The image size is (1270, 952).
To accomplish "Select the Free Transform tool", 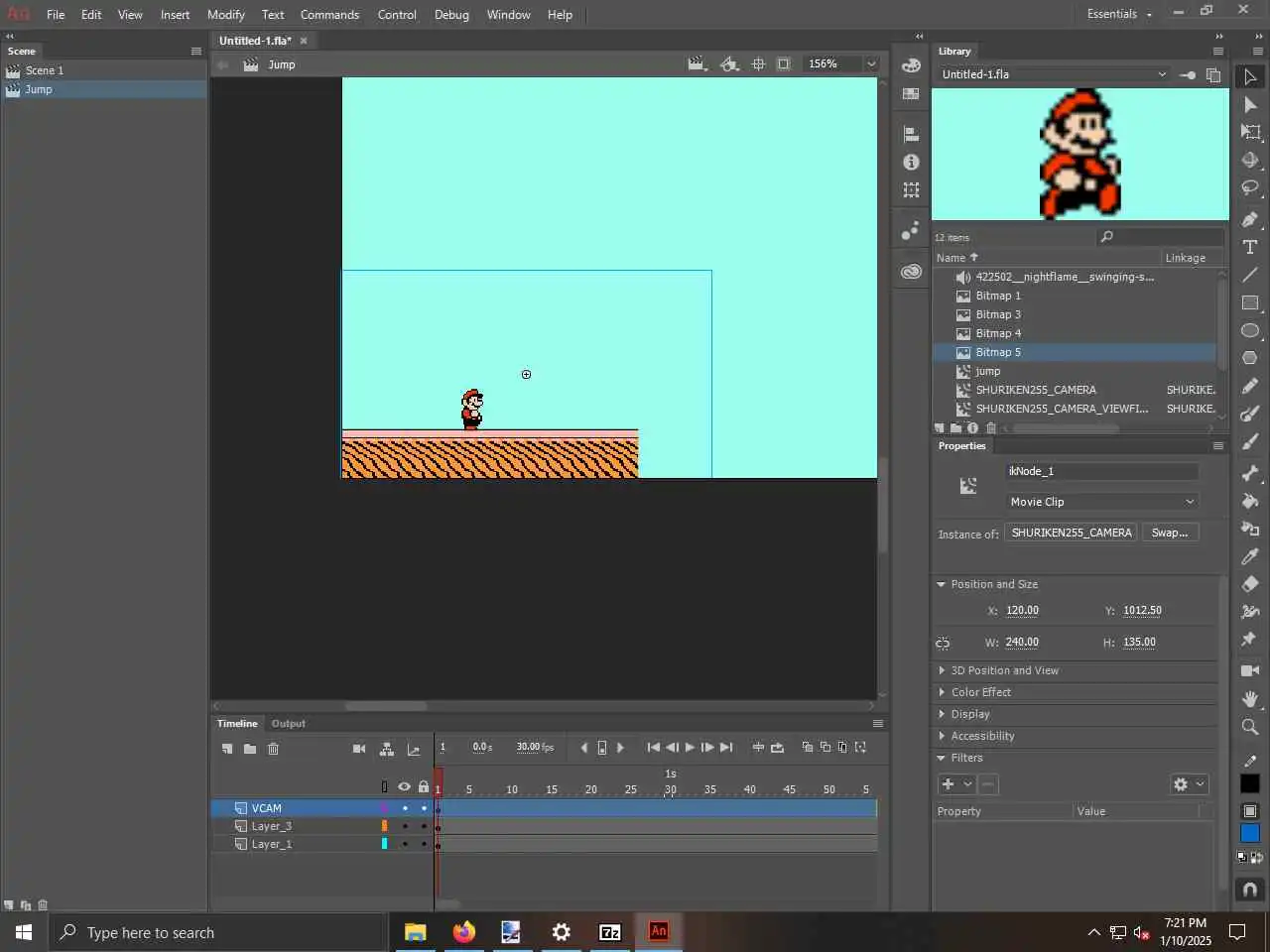I will pos(1250,132).
